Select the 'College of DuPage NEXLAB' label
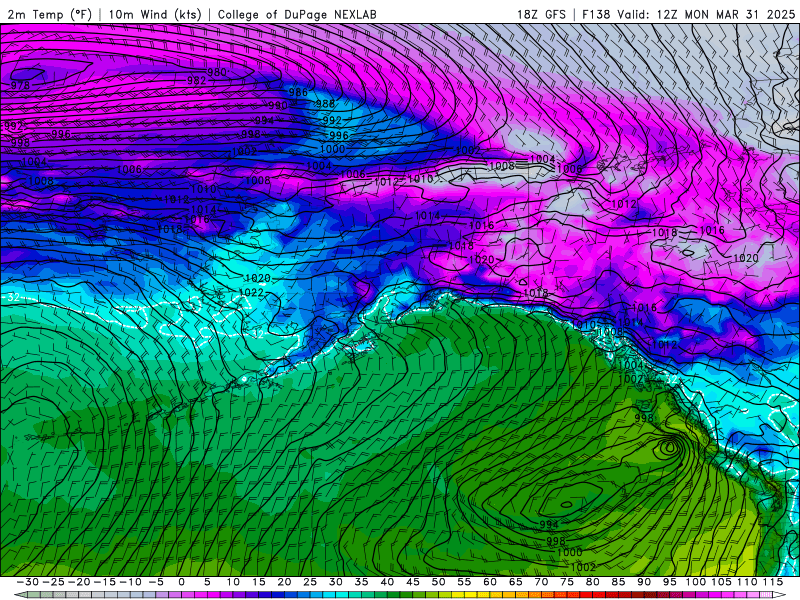800x600 pixels. 297,14
